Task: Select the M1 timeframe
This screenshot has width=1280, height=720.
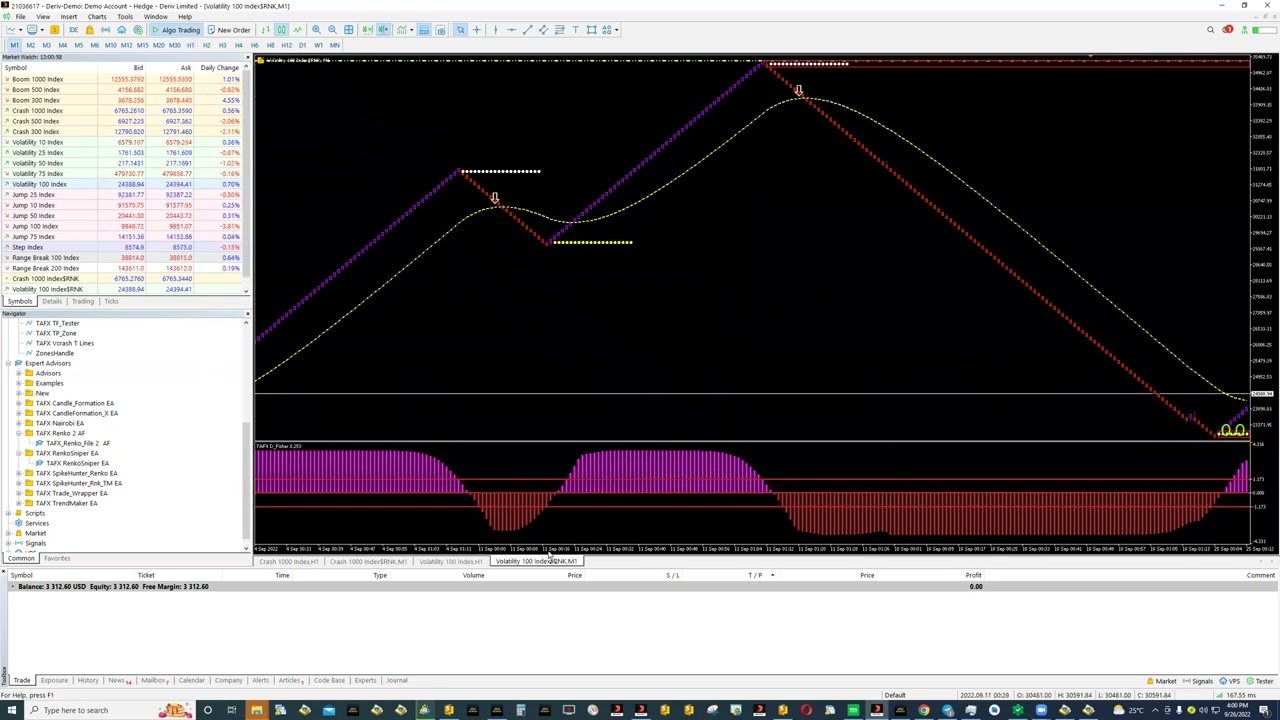Action: tap(14, 45)
